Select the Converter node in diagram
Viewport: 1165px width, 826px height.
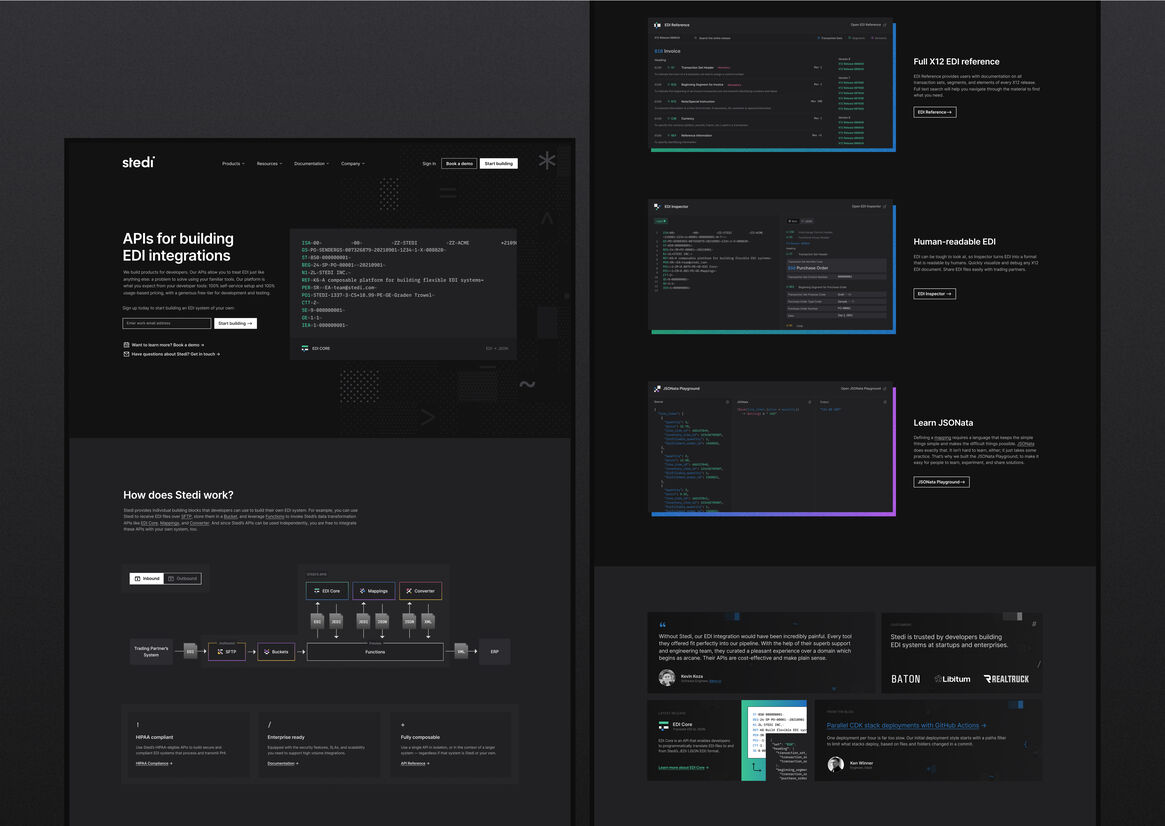click(x=420, y=591)
